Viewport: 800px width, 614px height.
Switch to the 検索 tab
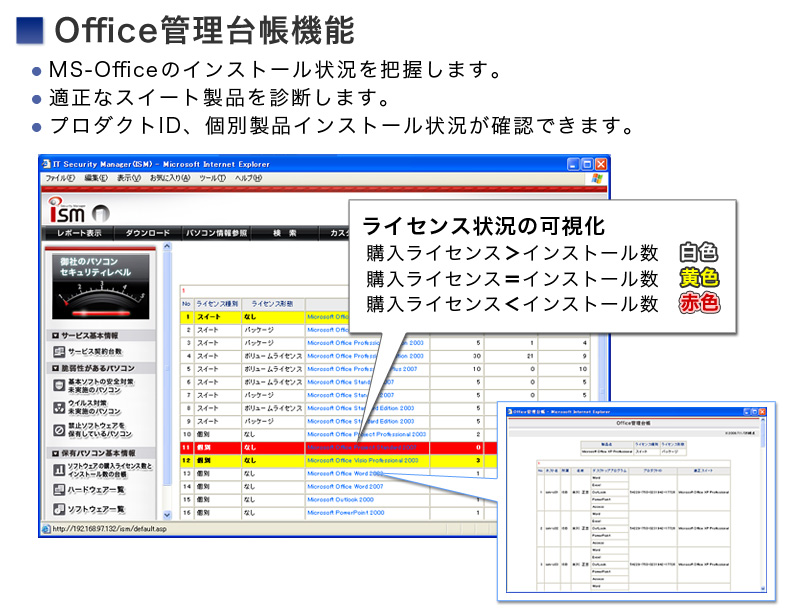point(284,233)
